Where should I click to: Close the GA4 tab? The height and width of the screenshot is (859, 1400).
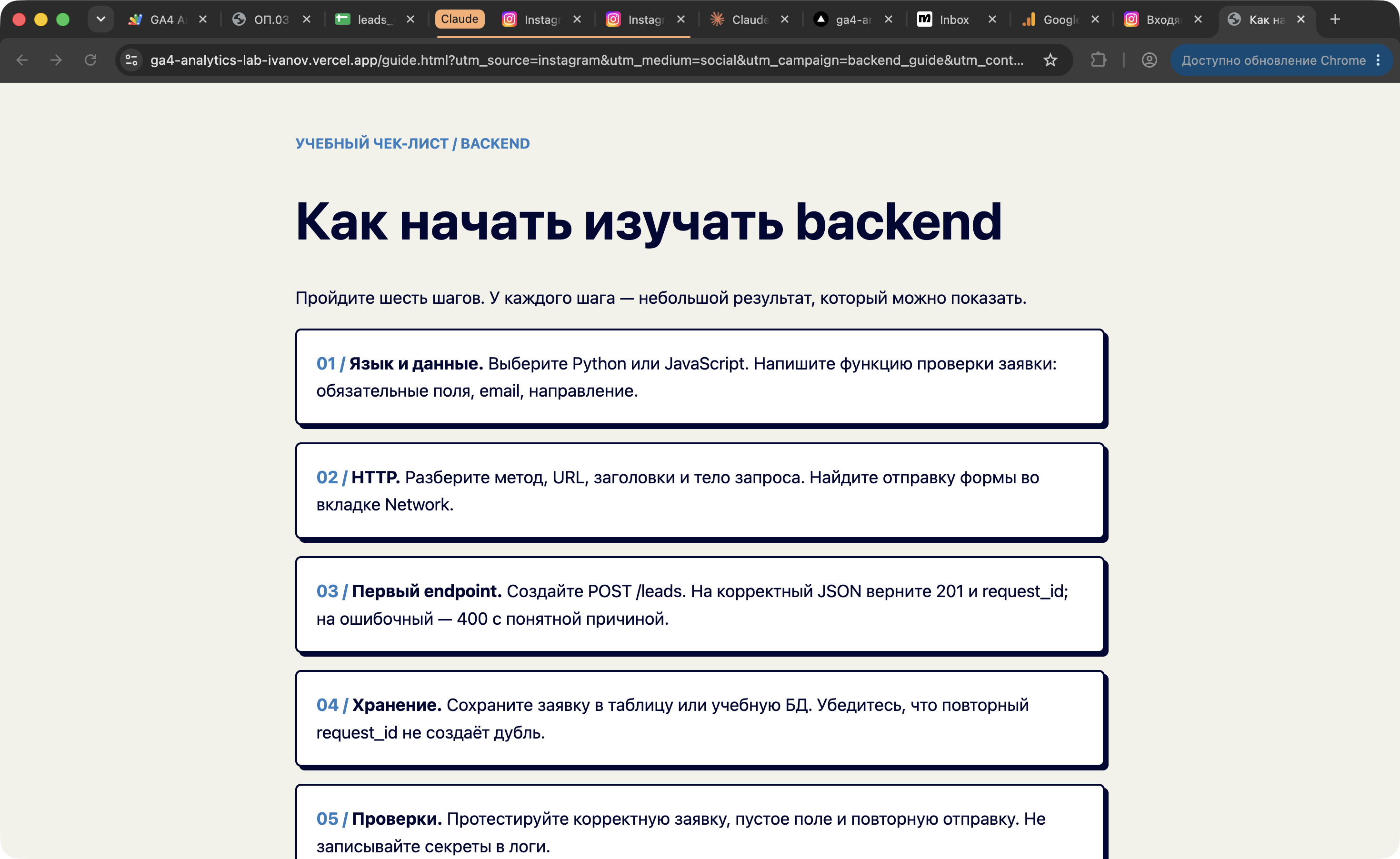[x=203, y=20]
